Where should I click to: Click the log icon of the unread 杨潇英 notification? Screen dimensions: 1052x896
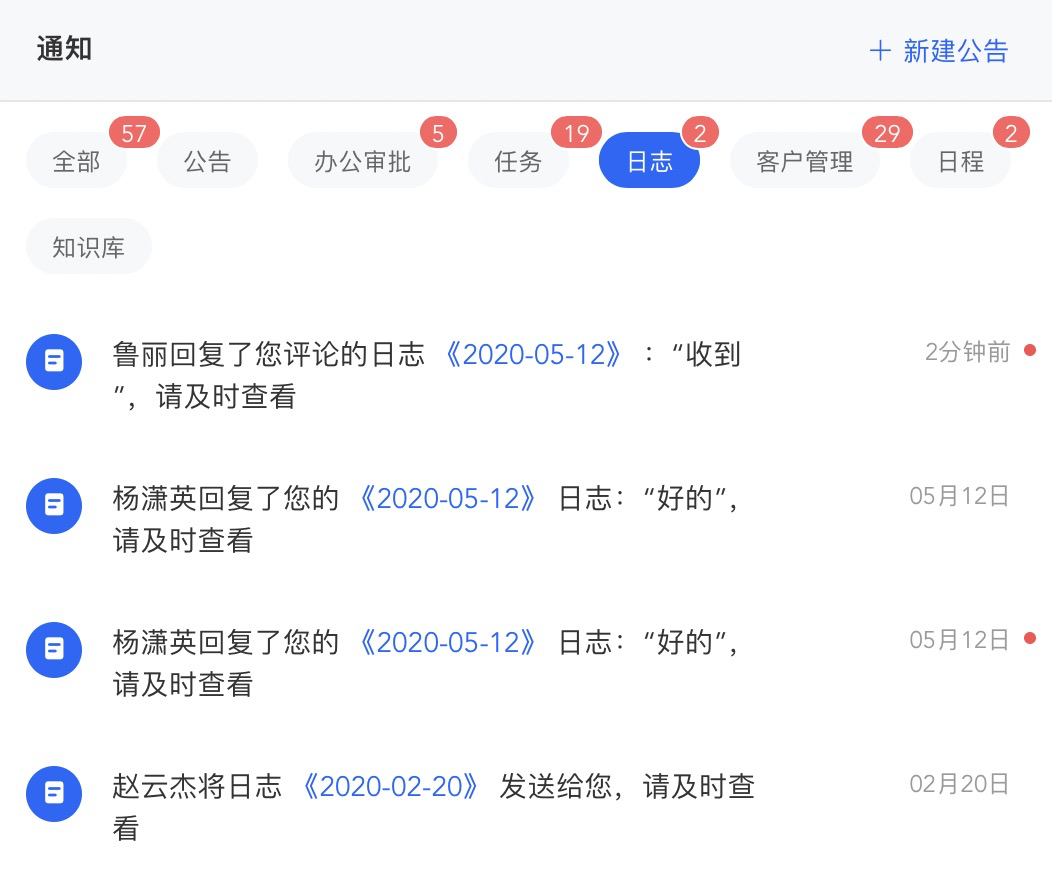(54, 649)
